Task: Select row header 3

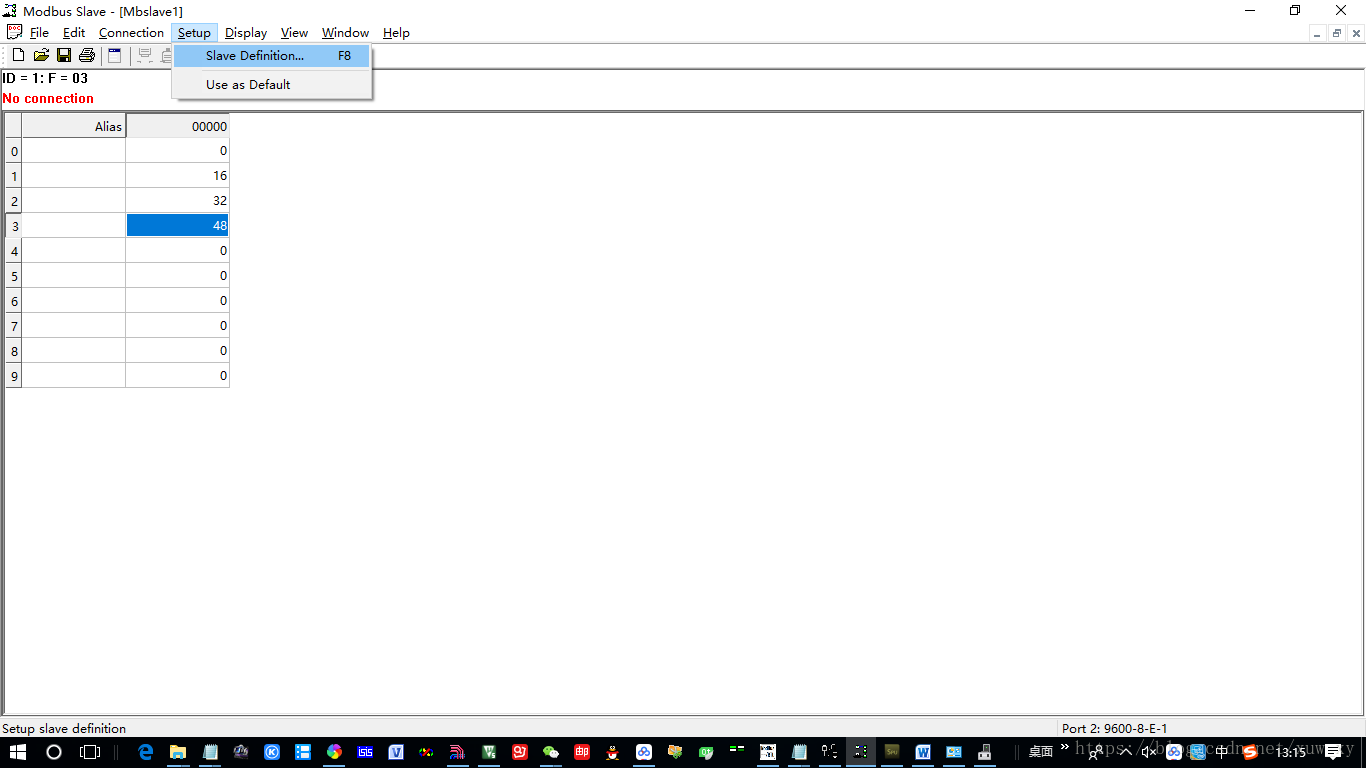Action: tap(14, 226)
